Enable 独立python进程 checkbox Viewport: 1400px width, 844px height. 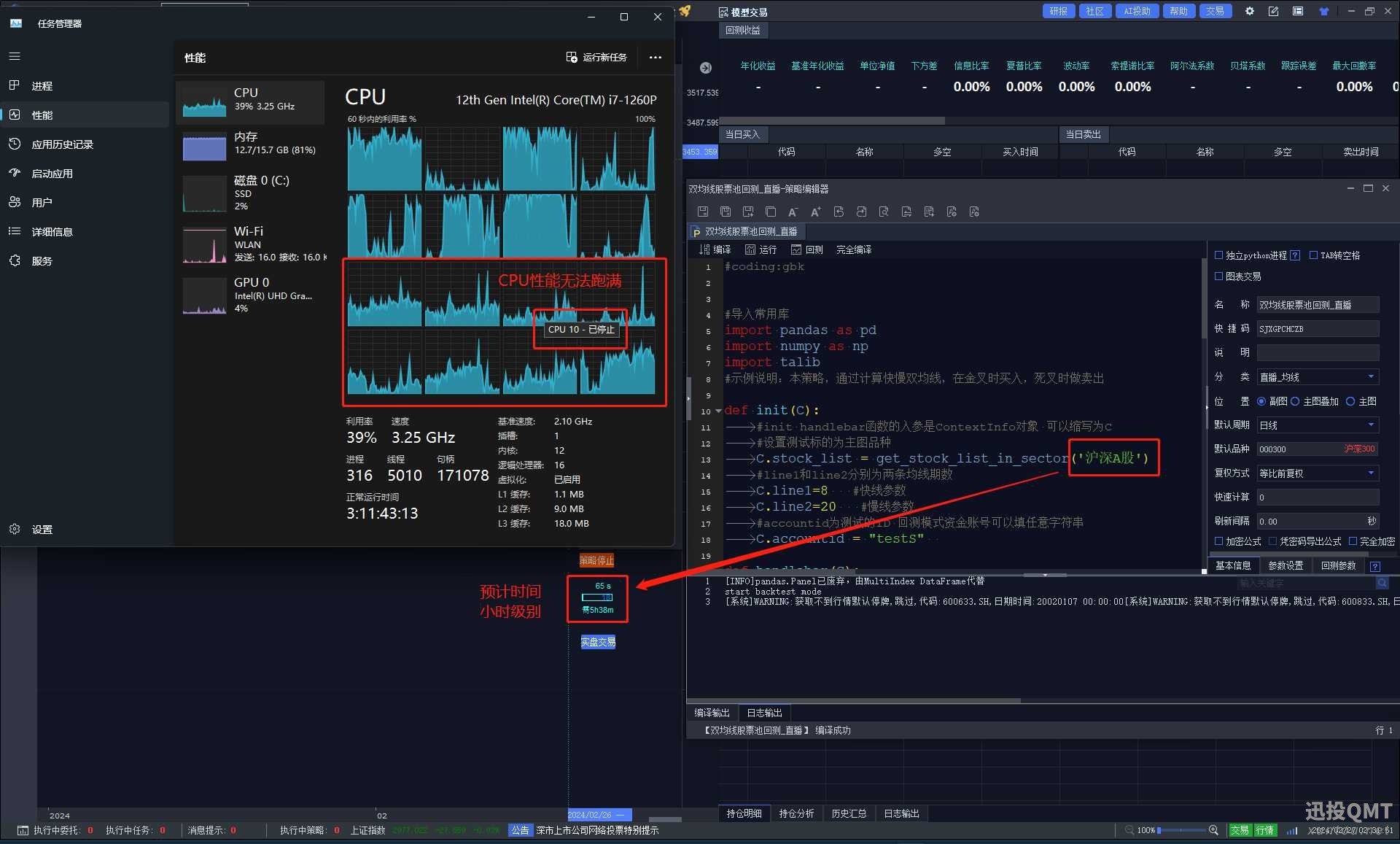pyautogui.click(x=1218, y=255)
